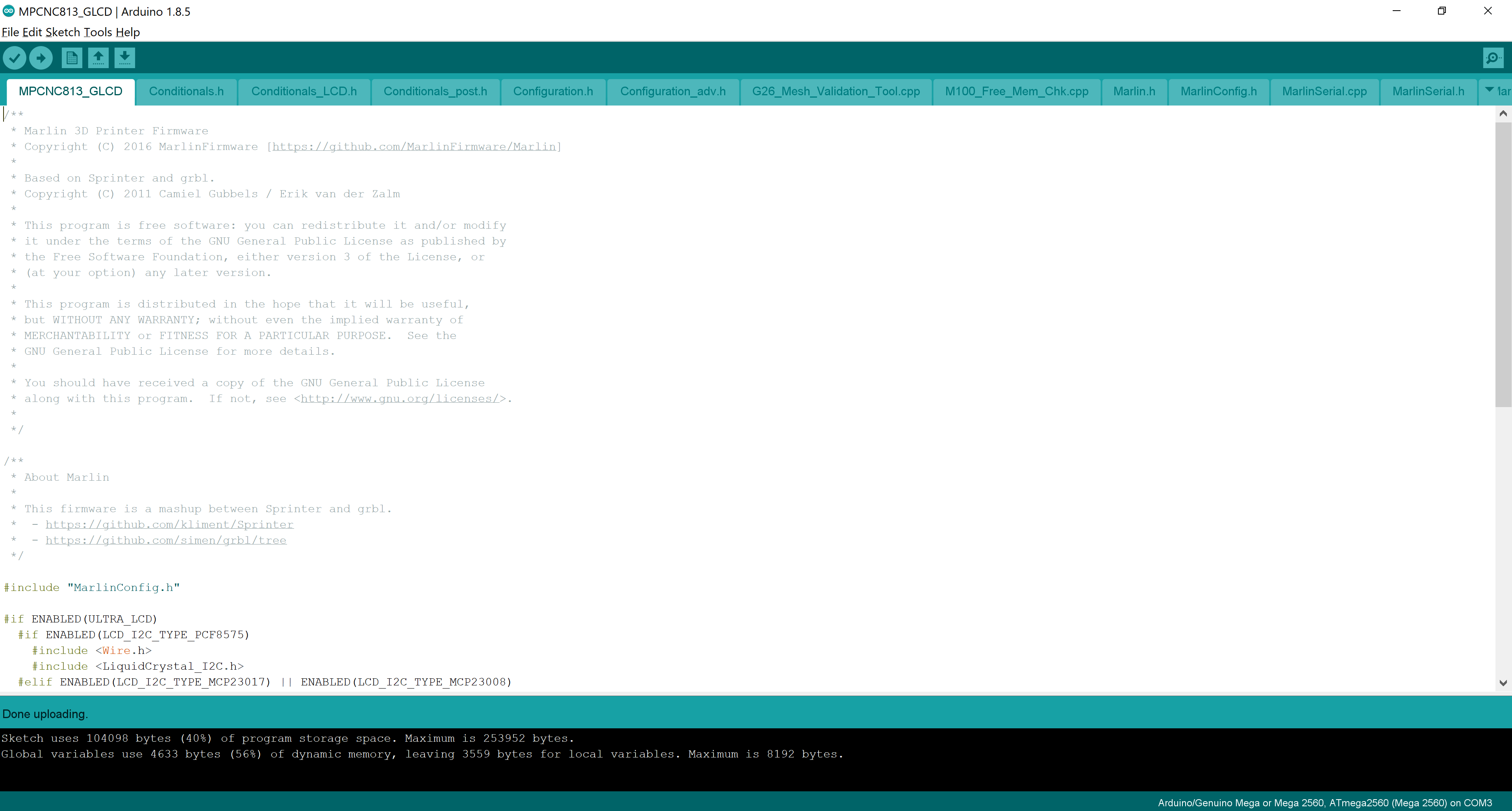The height and width of the screenshot is (811, 1512).
Task: Switch to Conditionals.h tab
Action: coord(186,92)
